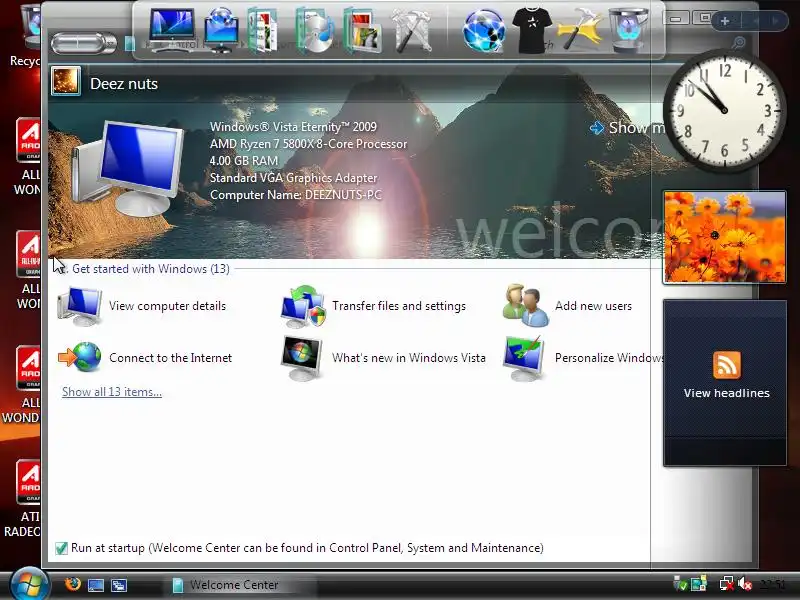Click the black t-shirt dock icon
Viewport: 800px width, 600px height.
(x=532, y=31)
